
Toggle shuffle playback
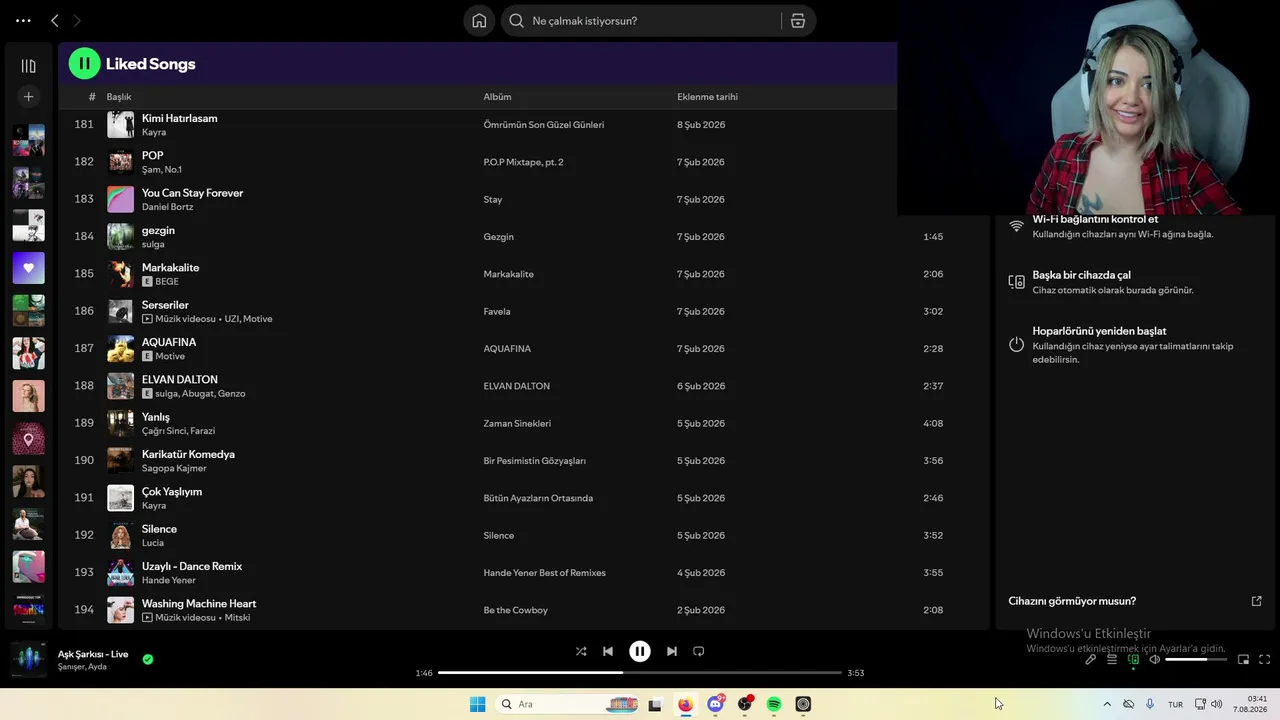coord(581,651)
